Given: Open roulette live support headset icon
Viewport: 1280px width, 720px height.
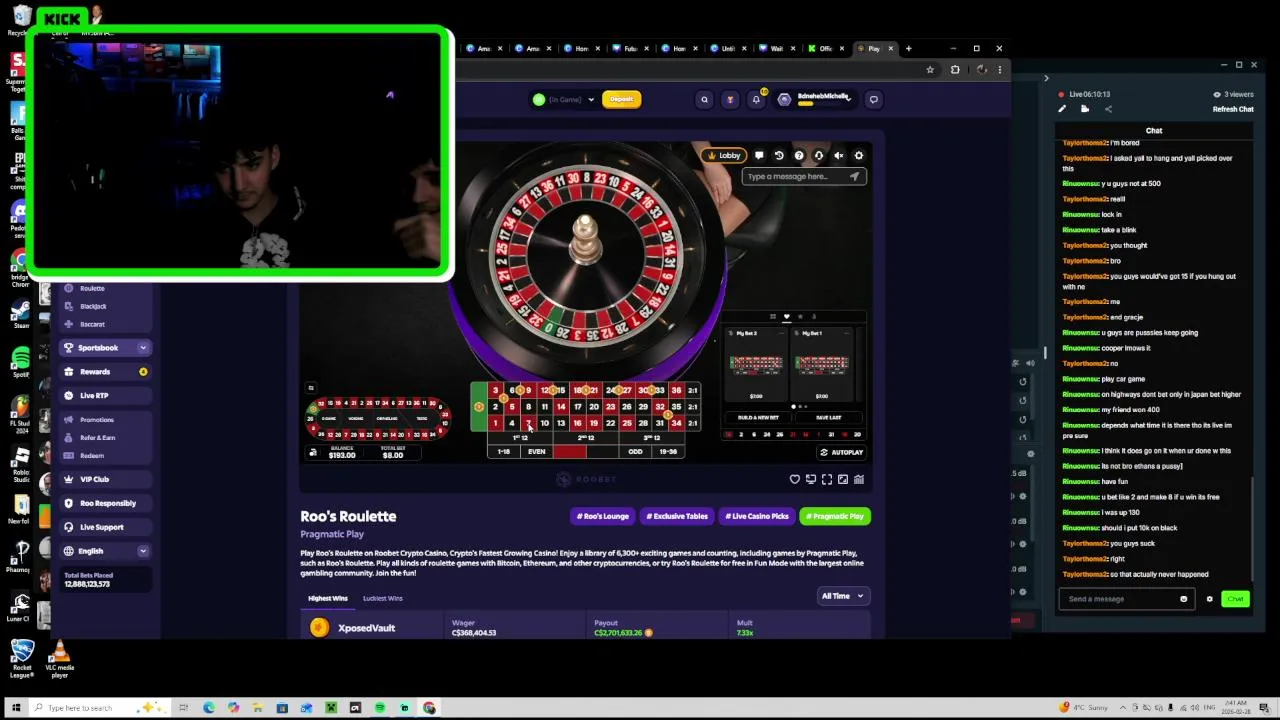Looking at the screenshot, I should [819, 155].
